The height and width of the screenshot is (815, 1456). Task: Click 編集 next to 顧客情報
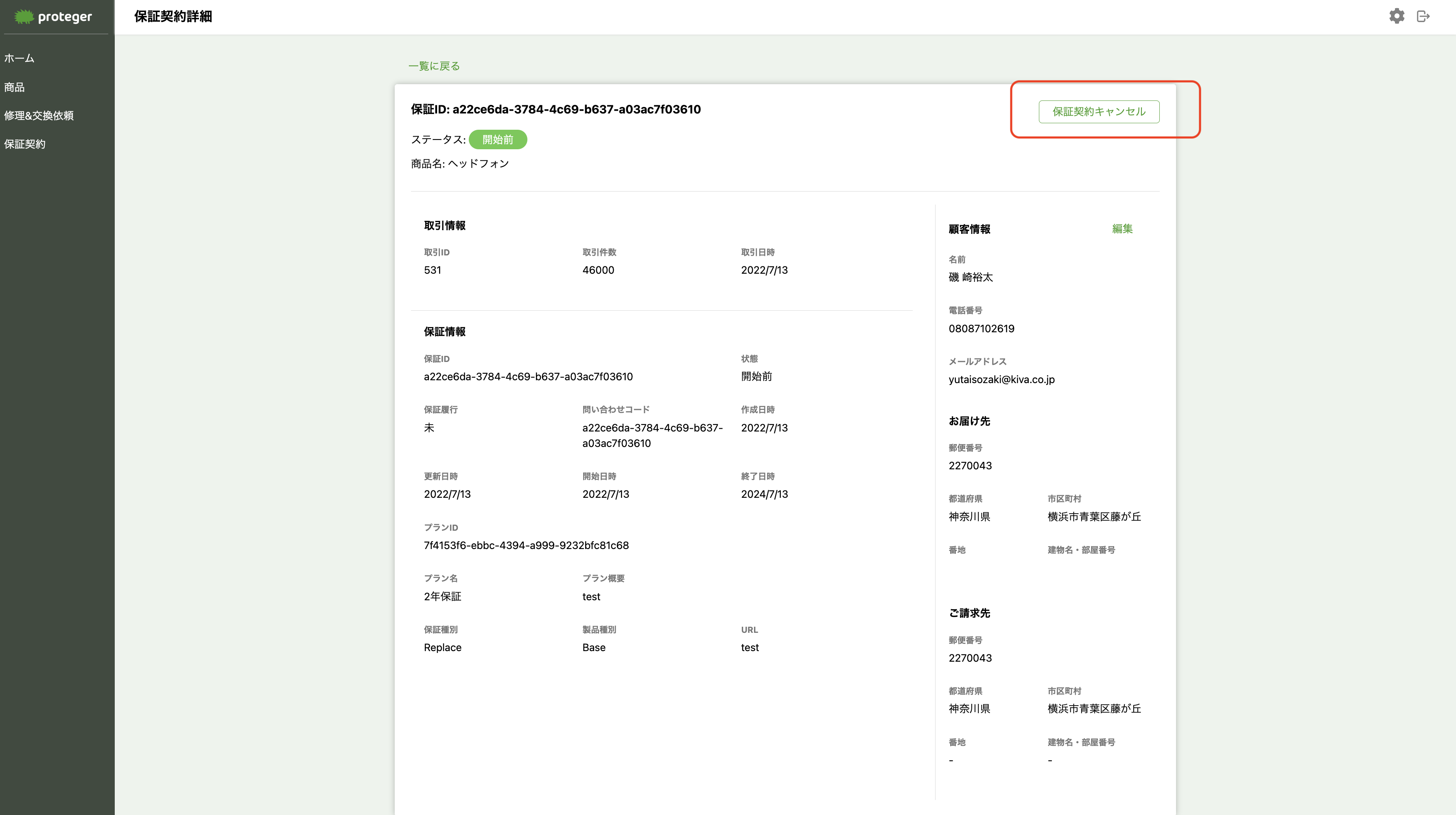[x=1122, y=229]
